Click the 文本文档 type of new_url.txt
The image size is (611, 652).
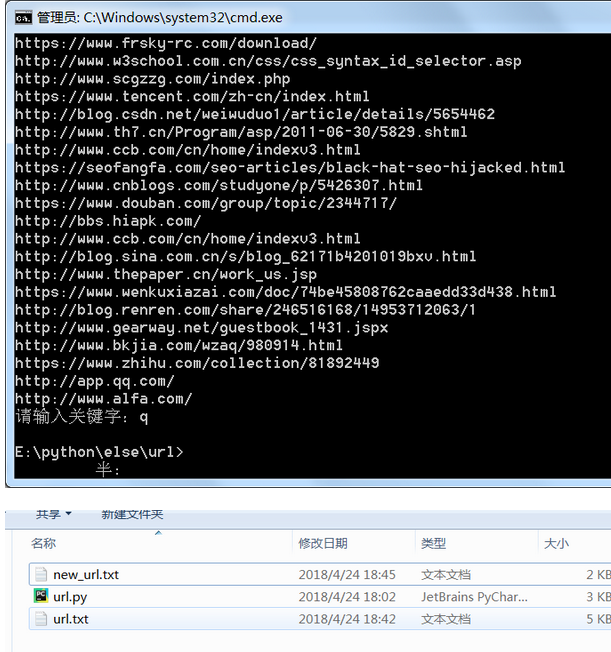pos(446,575)
